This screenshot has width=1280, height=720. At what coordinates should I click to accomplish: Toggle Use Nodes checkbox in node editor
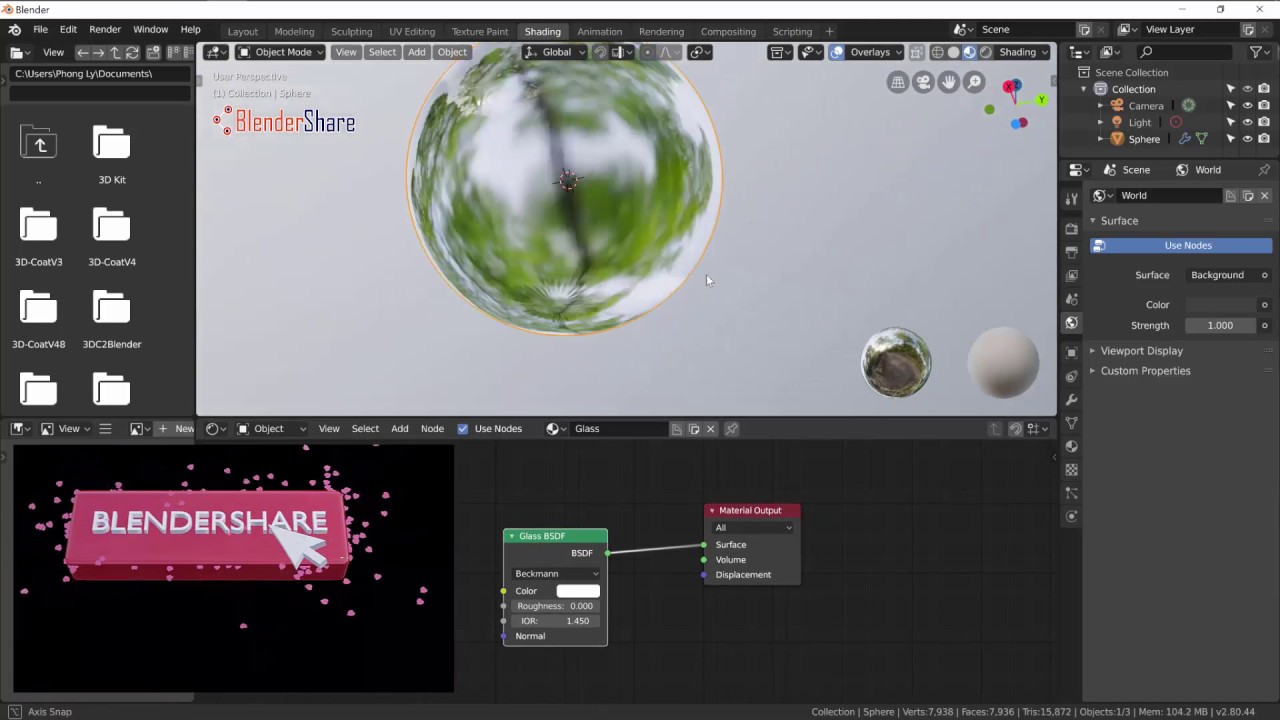[462, 429]
